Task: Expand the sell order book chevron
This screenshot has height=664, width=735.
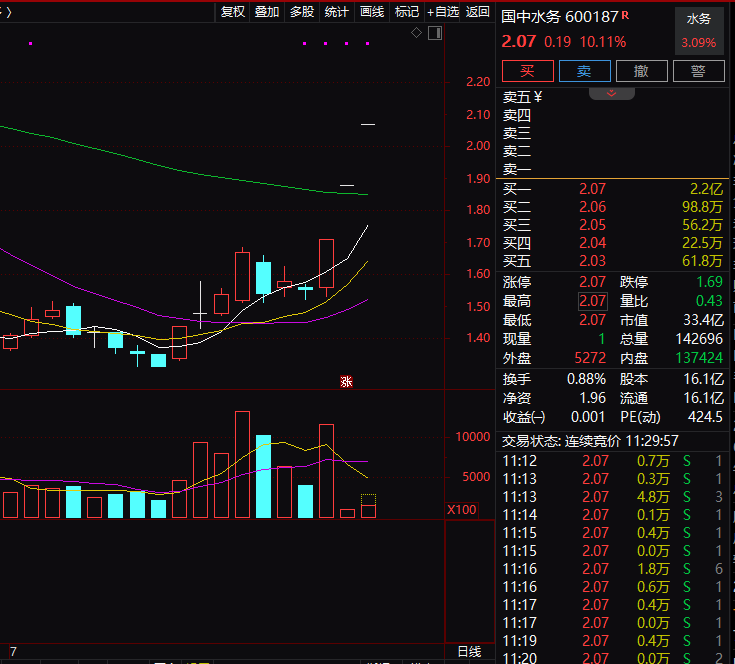Action: 612,93
